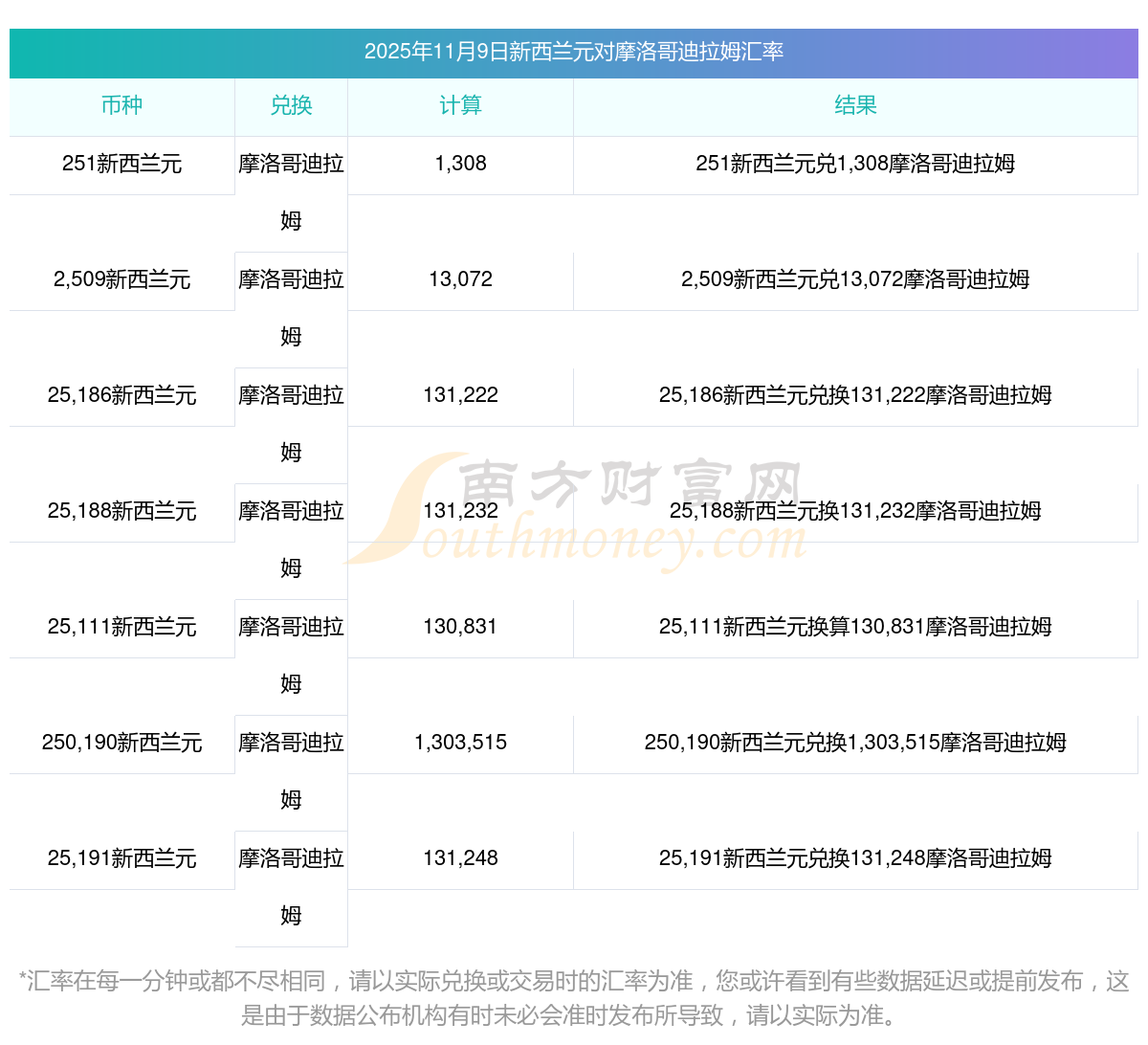Click the calculated value 13,072
The image size is (1148, 1045).
(x=460, y=279)
